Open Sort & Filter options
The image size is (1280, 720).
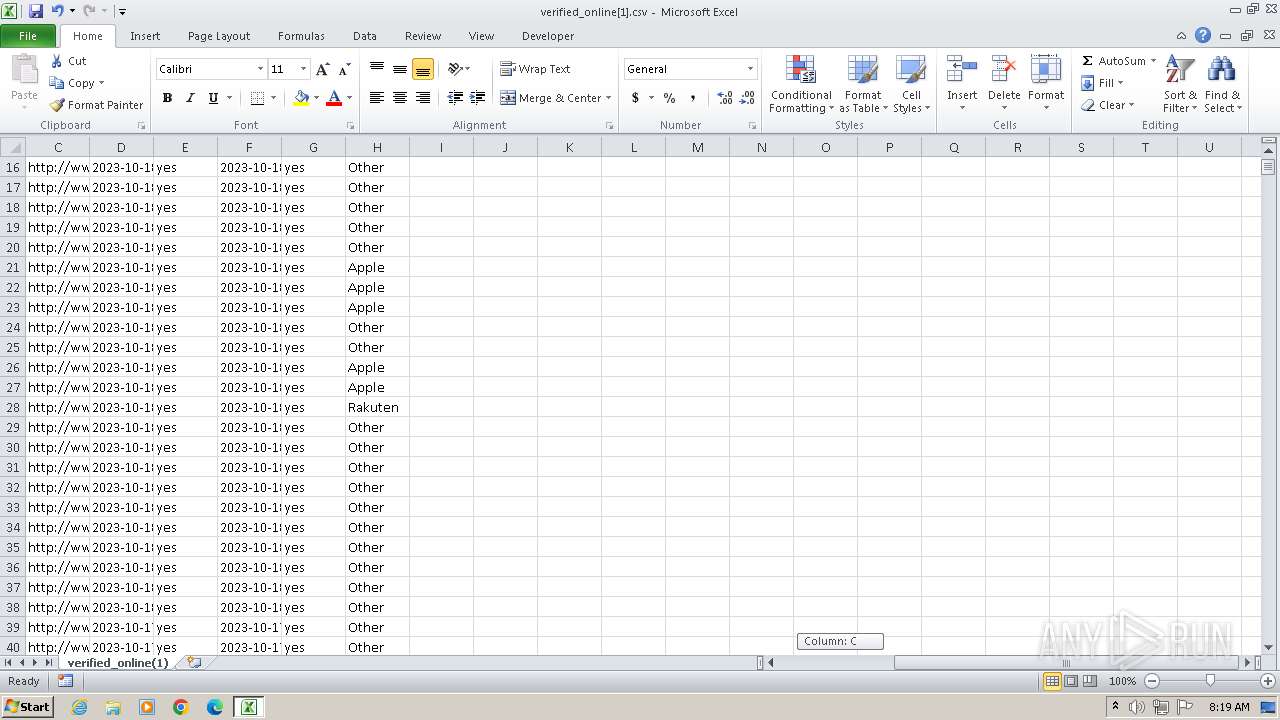[x=1180, y=85]
